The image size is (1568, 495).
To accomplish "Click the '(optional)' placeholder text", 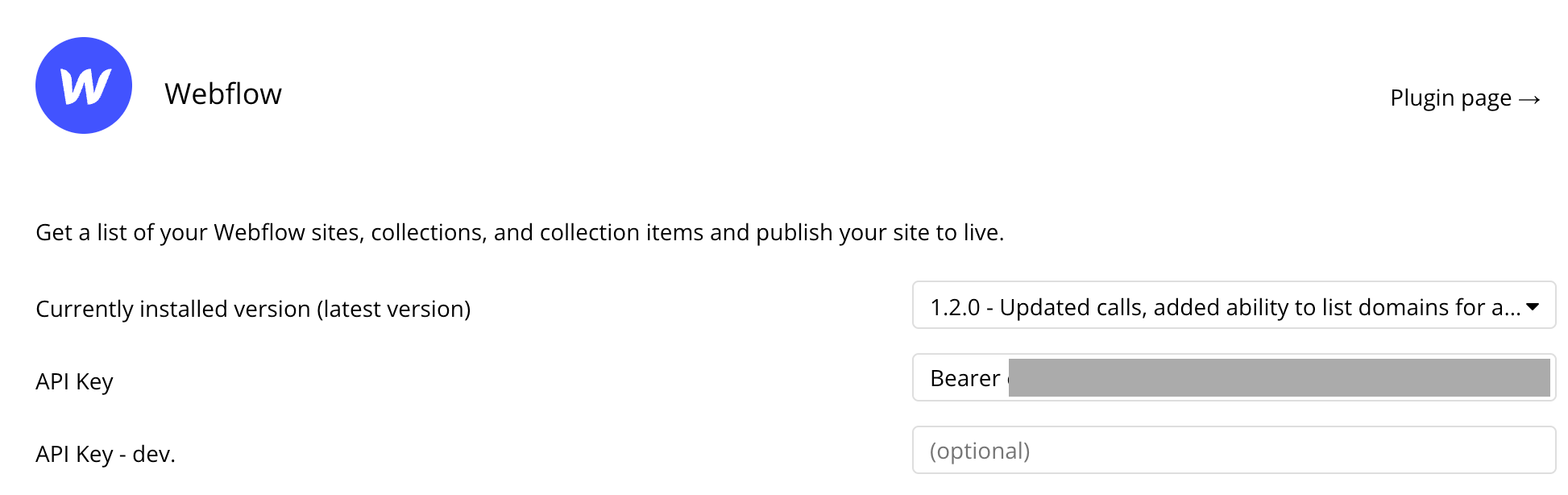I will [x=980, y=451].
